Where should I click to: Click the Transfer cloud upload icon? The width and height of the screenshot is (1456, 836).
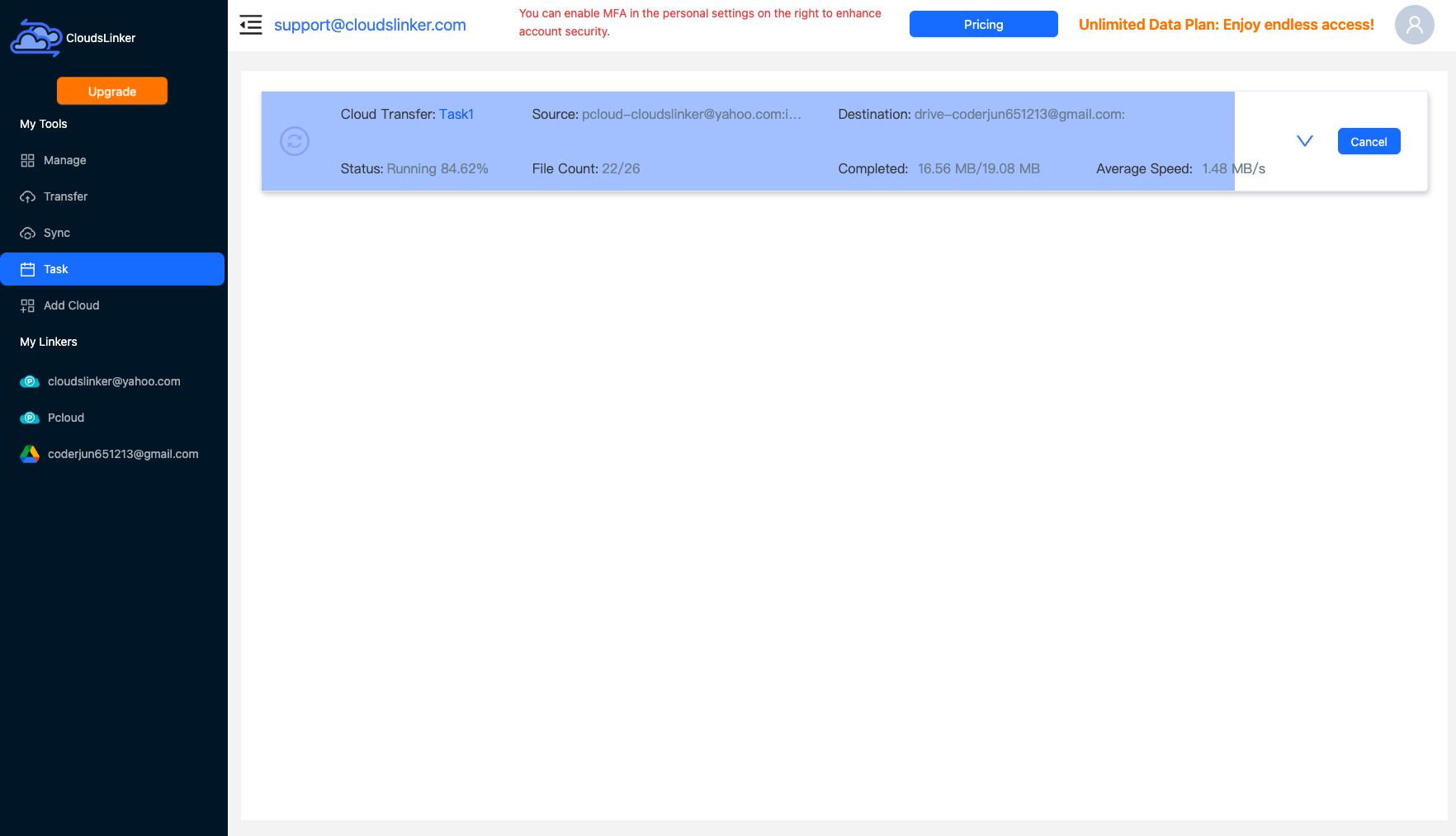[x=27, y=196]
